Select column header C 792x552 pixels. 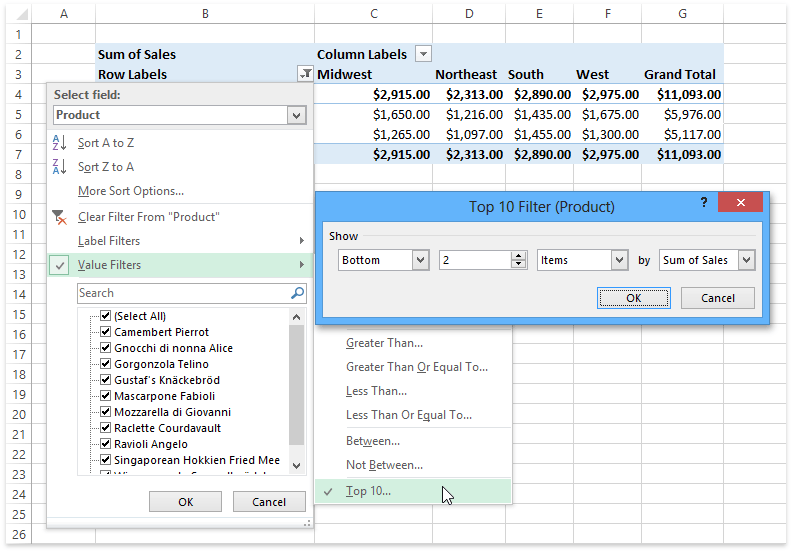(x=373, y=14)
